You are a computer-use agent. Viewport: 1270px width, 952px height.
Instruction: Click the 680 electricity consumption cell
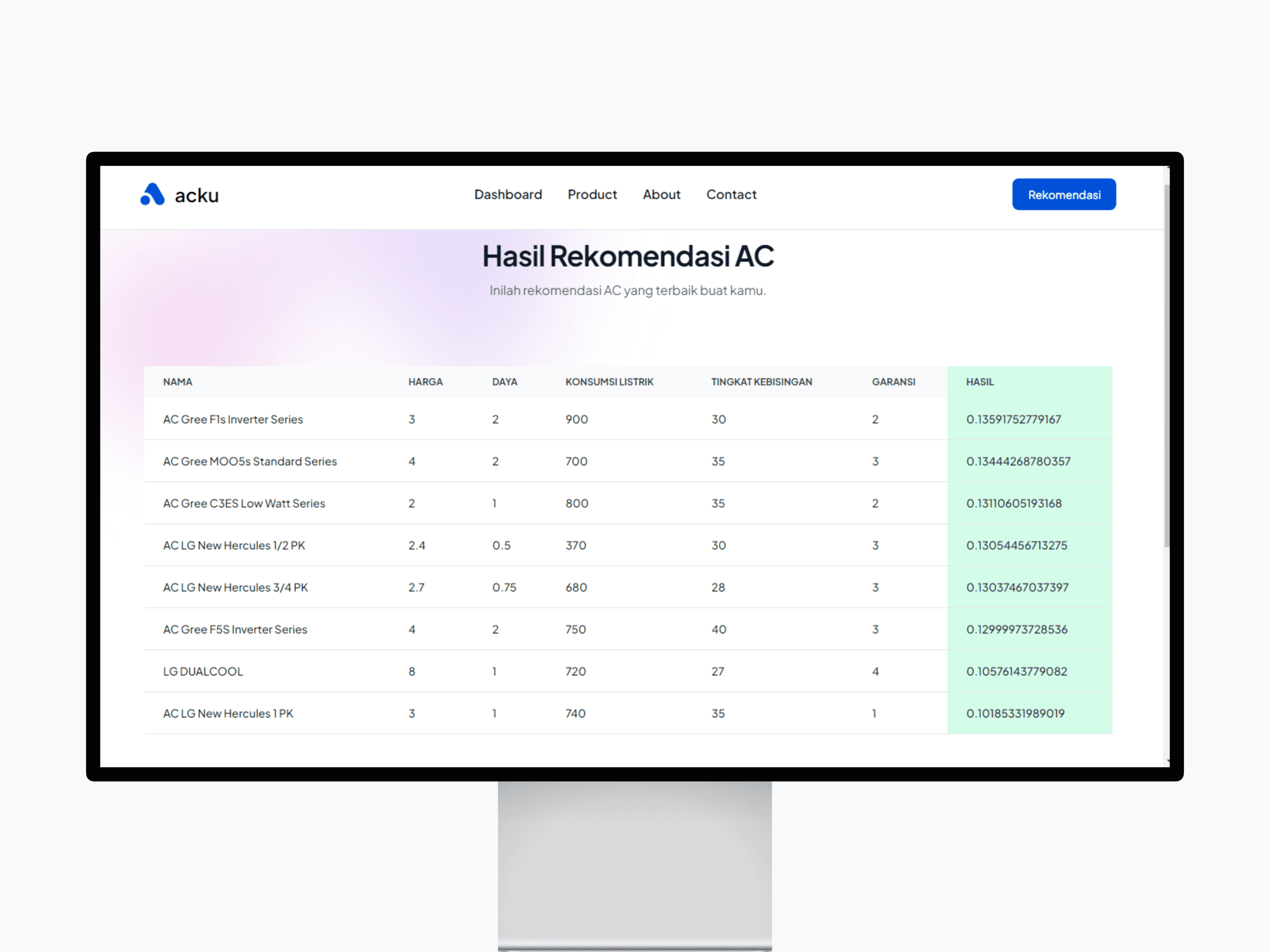pos(576,588)
